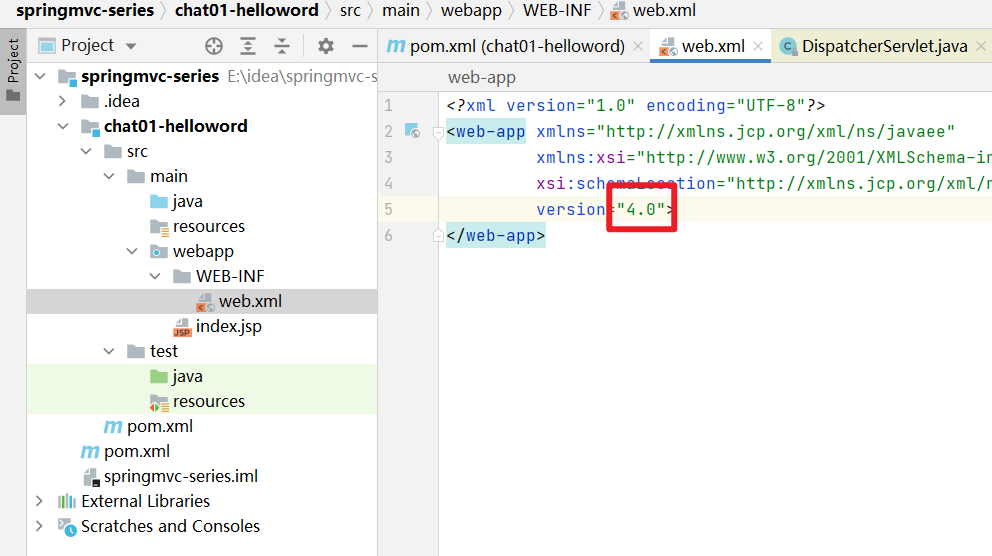Click fold marker at closing web-app tag
992x556 pixels.
pos(437,236)
